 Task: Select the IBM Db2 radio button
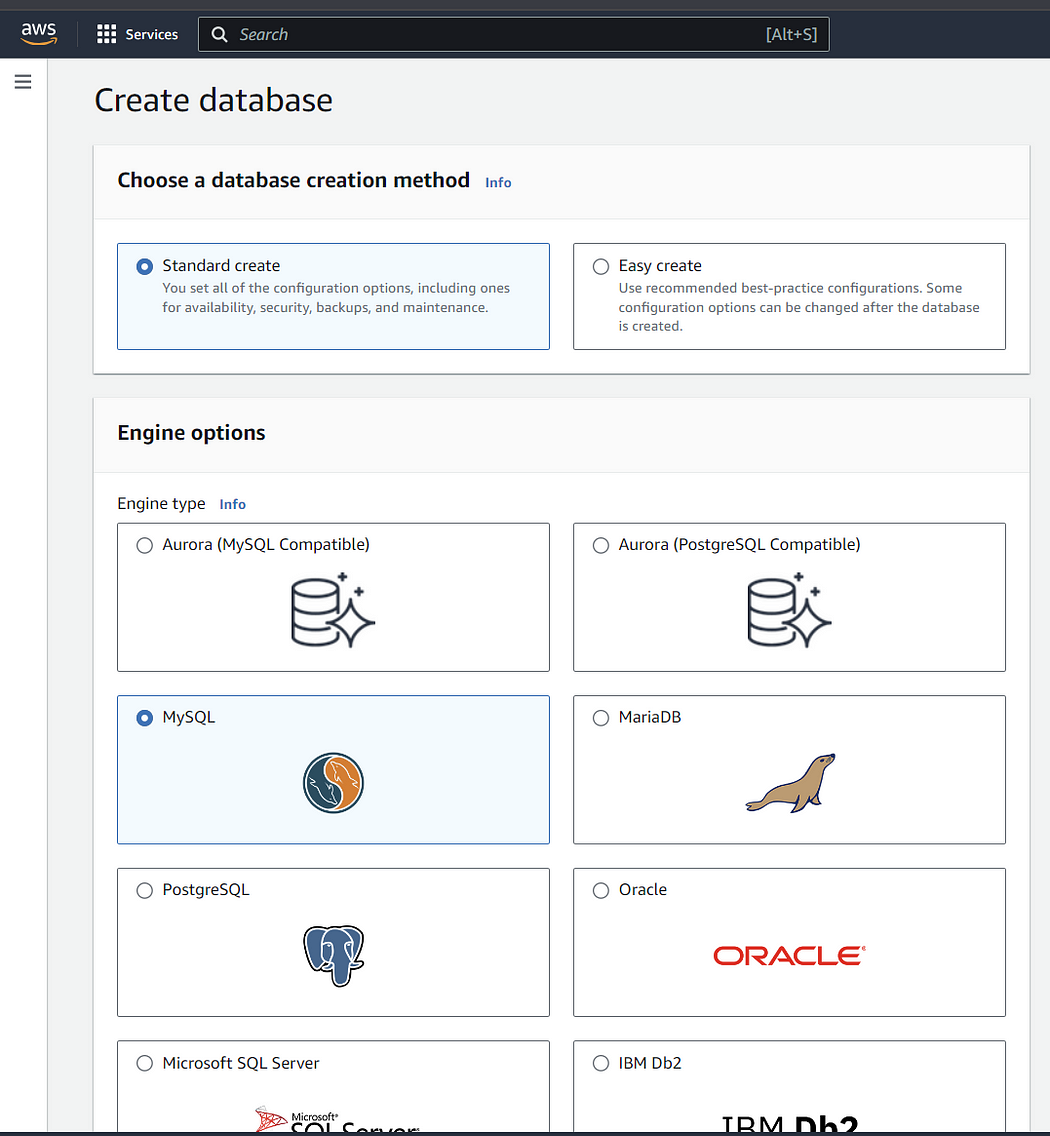(x=601, y=1063)
